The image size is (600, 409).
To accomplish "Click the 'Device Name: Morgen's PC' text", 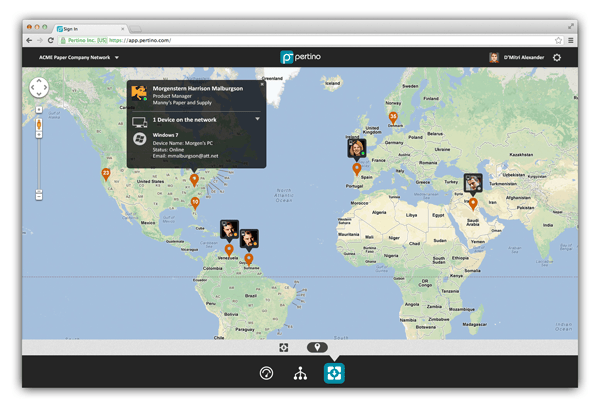I will (183, 143).
